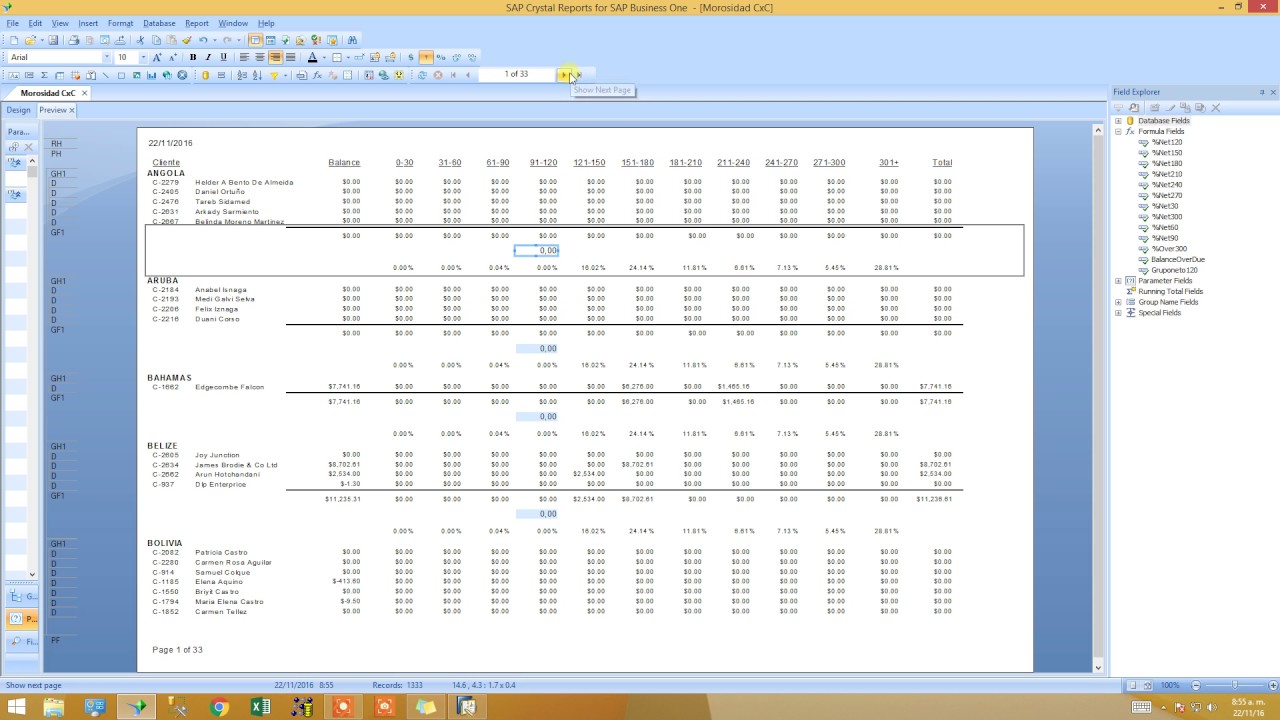Viewport: 1280px width, 720px height.
Task: Select the %Over300 formula field
Action: point(1169,249)
